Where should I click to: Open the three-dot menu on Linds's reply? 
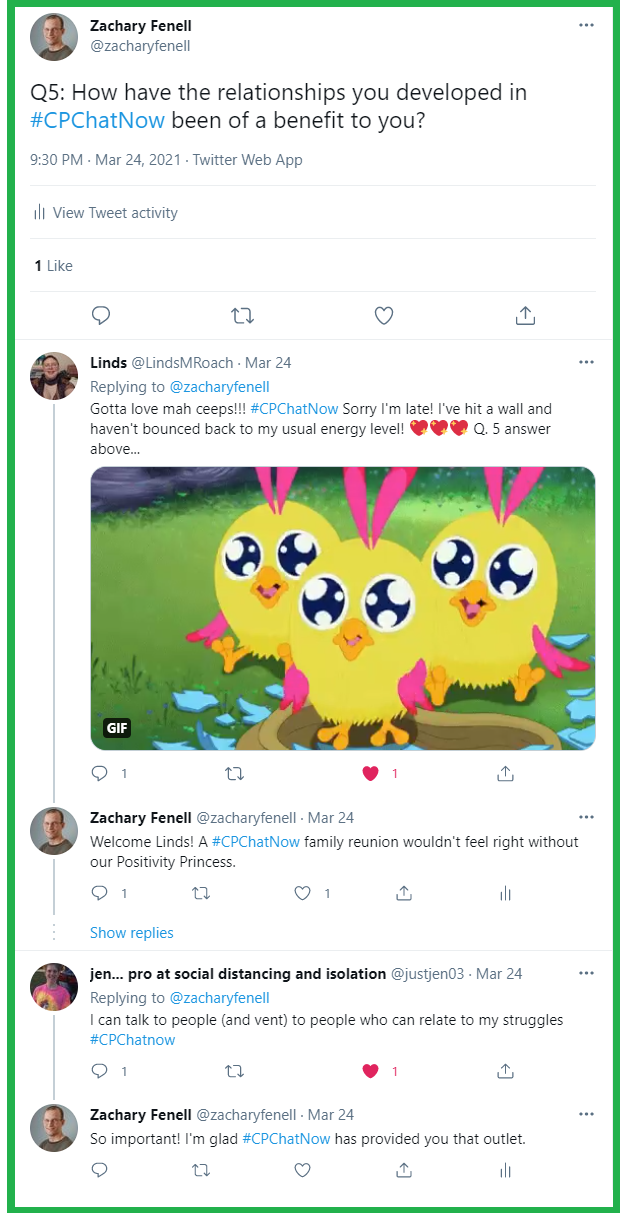click(585, 362)
